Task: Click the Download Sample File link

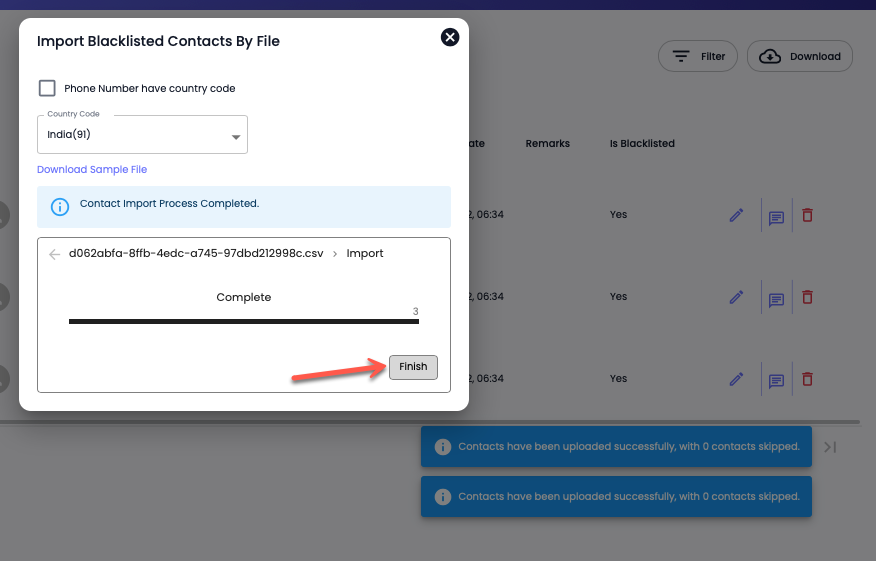Action: (92, 169)
